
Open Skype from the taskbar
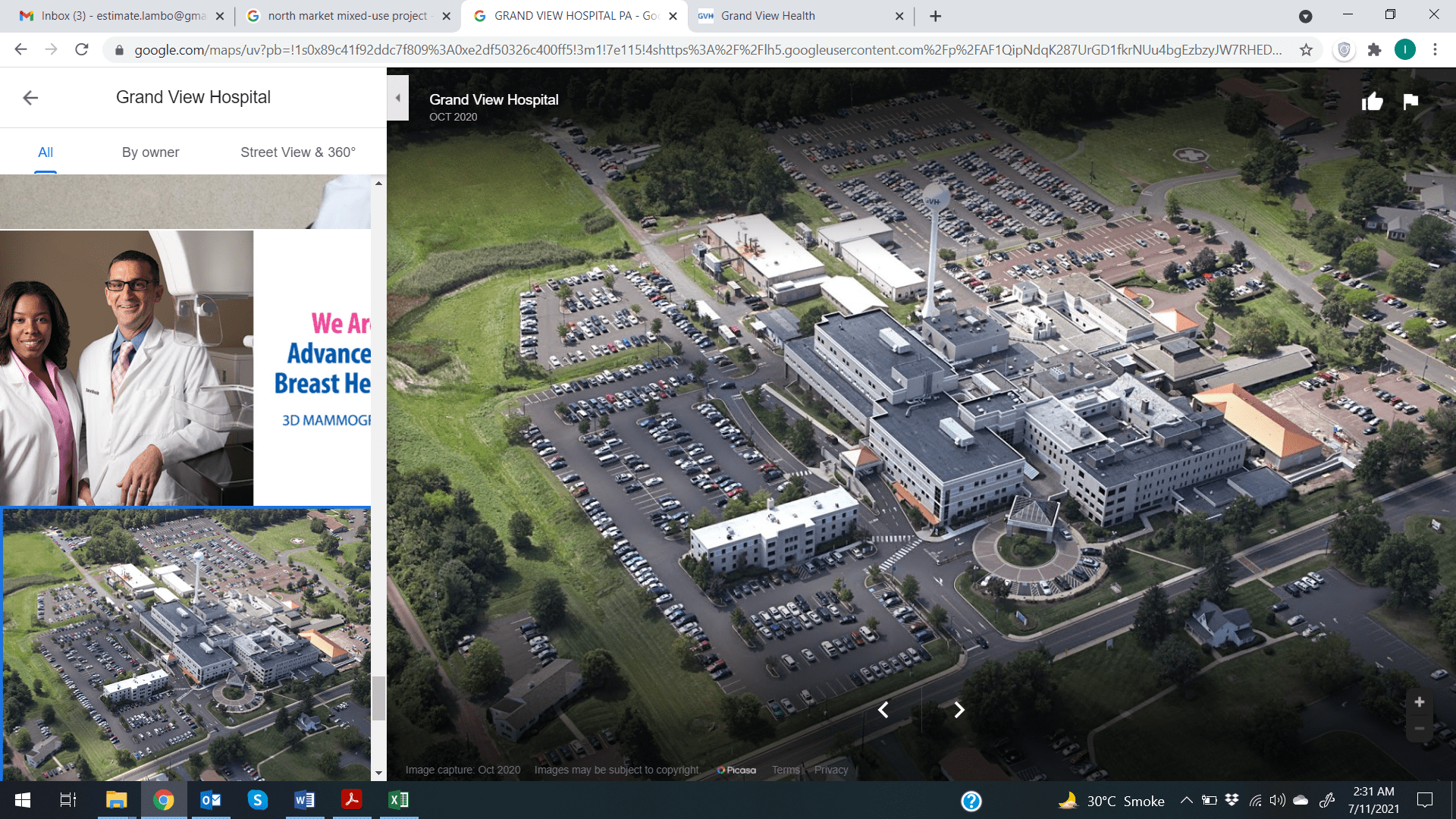[258, 800]
